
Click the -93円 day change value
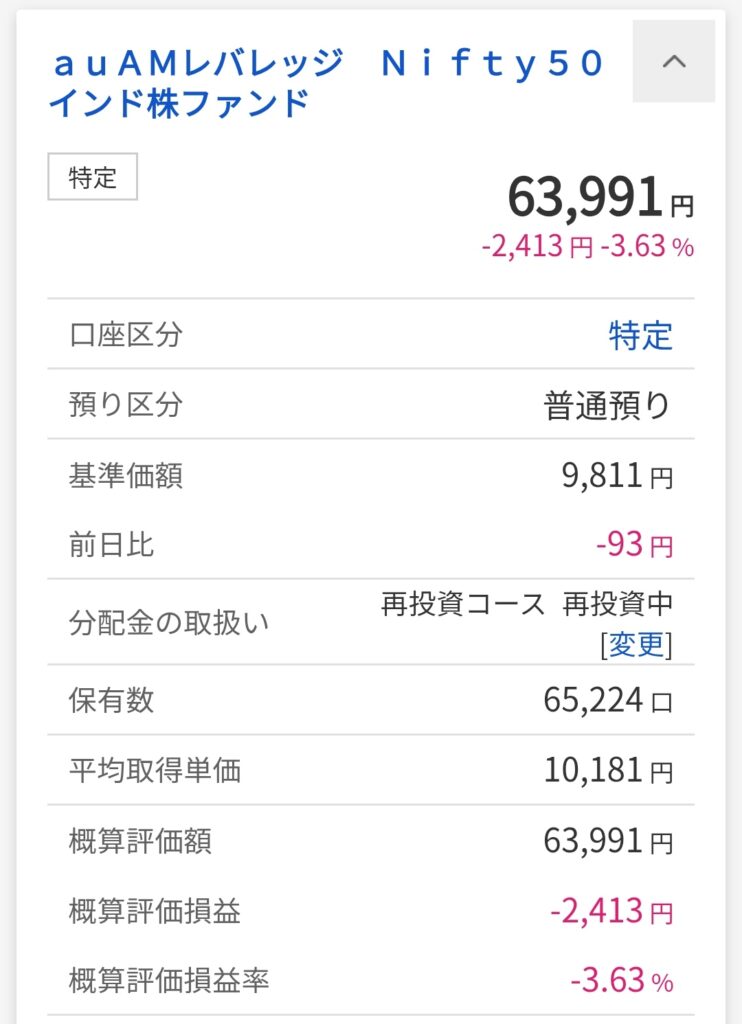tap(633, 546)
